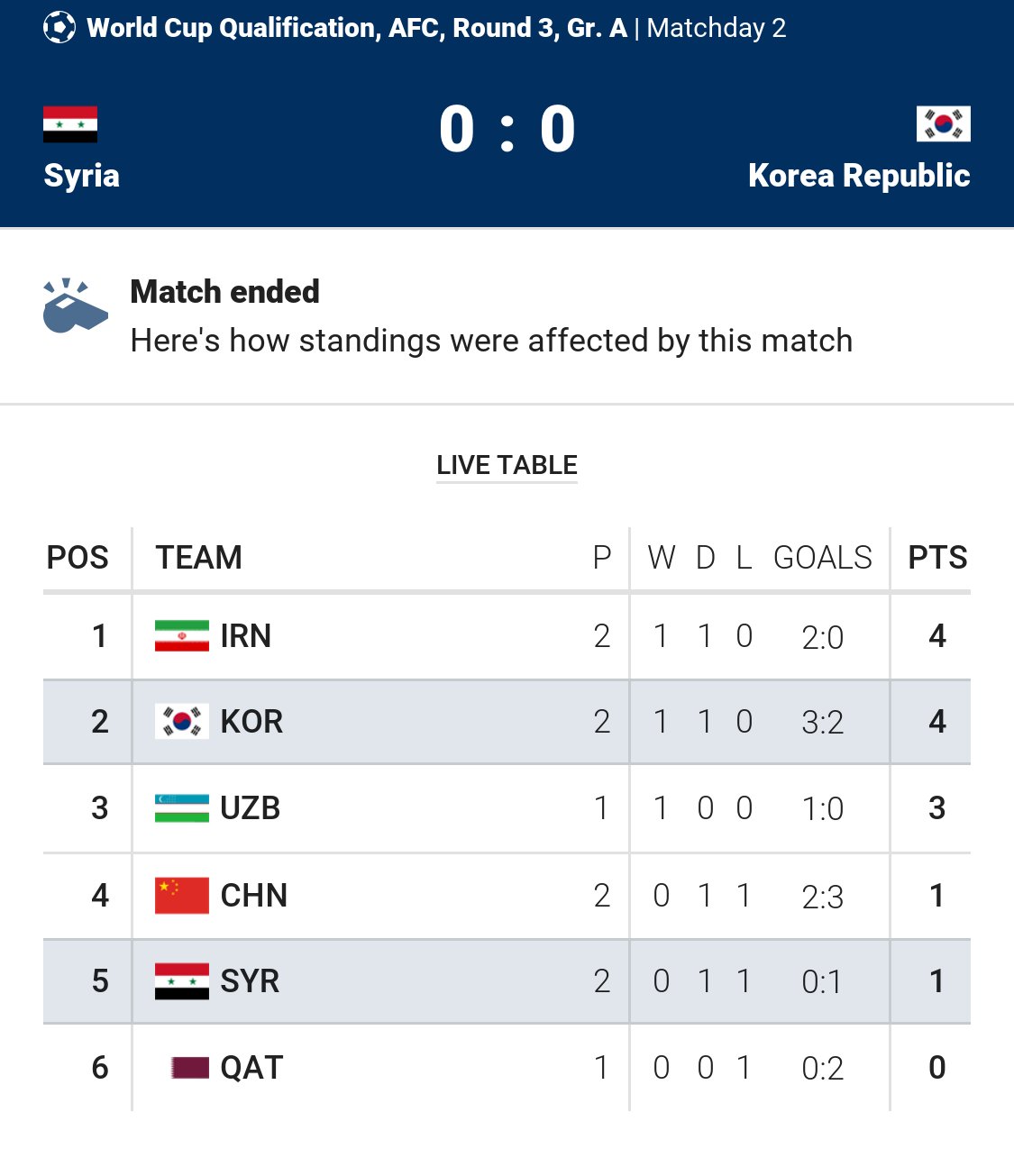Click the Syria flag in match header

[x=70, y=124]
